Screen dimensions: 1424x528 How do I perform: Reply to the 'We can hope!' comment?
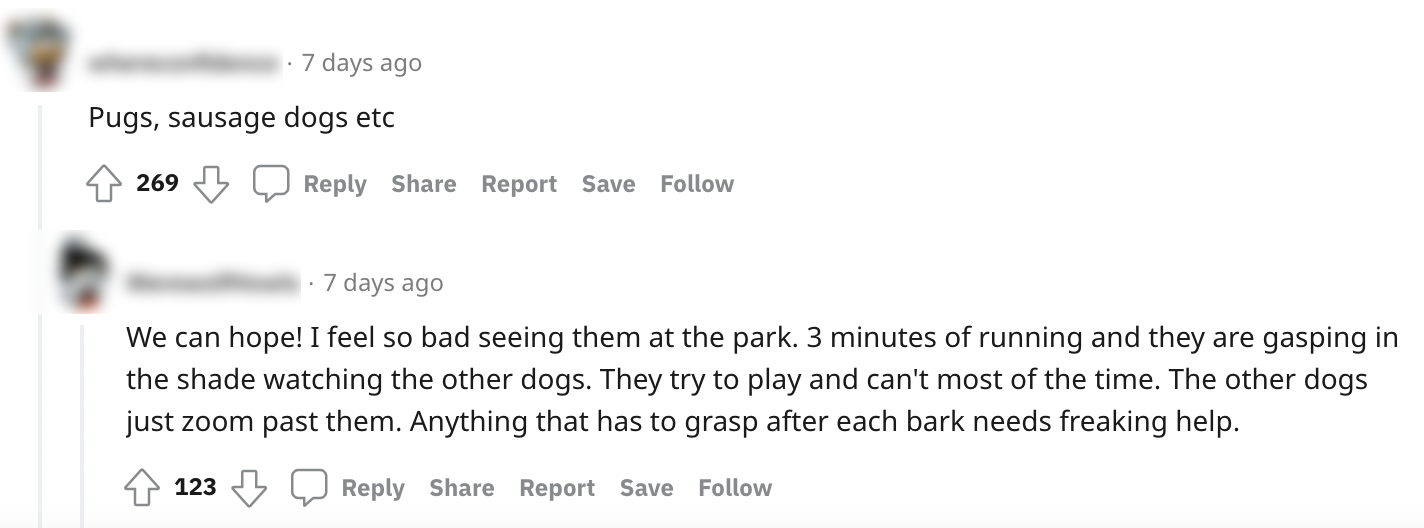click(373, 488)
